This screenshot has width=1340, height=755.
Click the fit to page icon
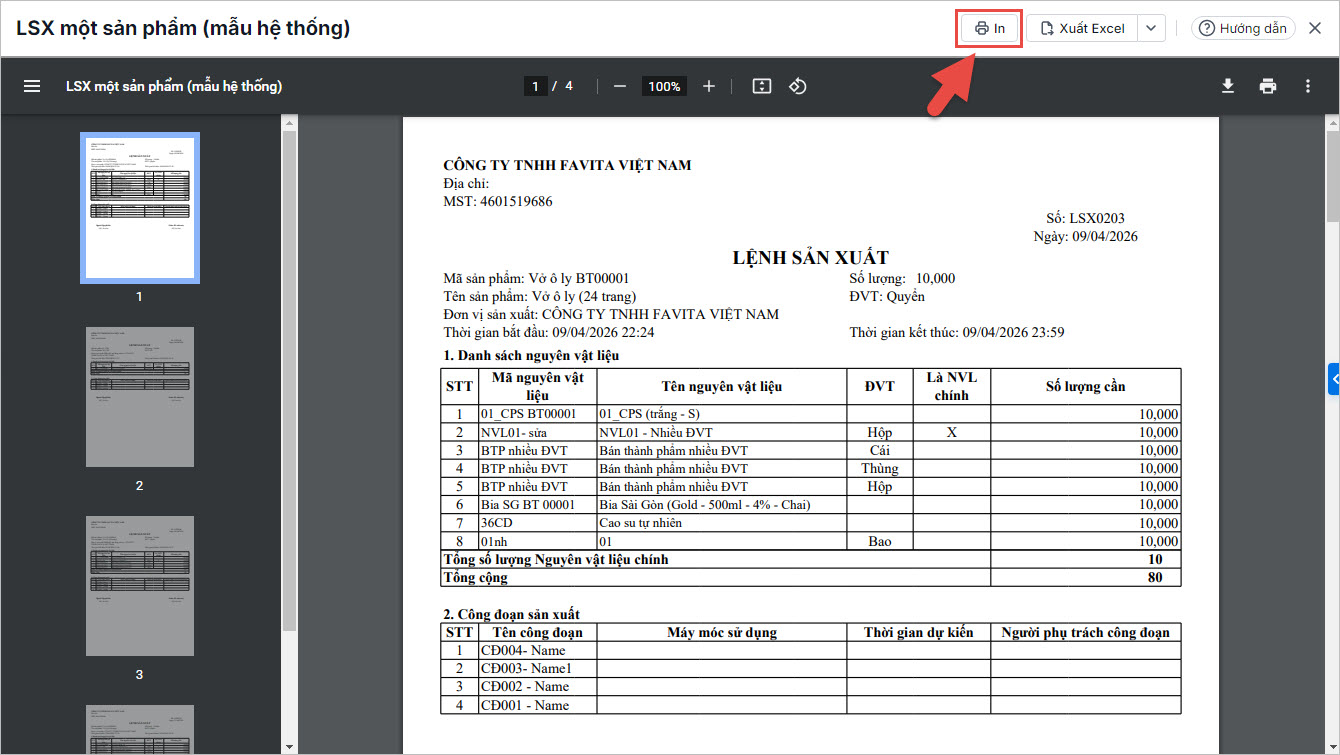tap(762, 86)
